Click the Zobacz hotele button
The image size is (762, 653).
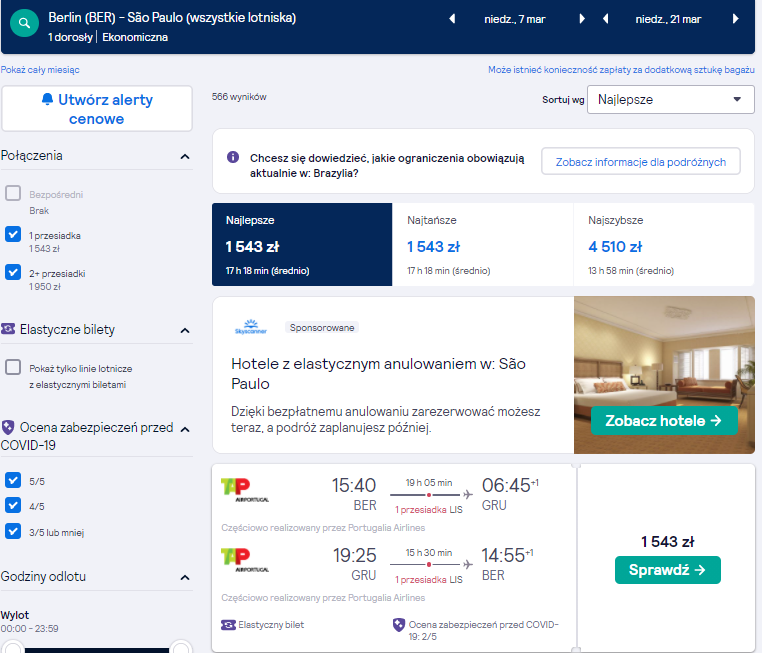pos(664,421)
